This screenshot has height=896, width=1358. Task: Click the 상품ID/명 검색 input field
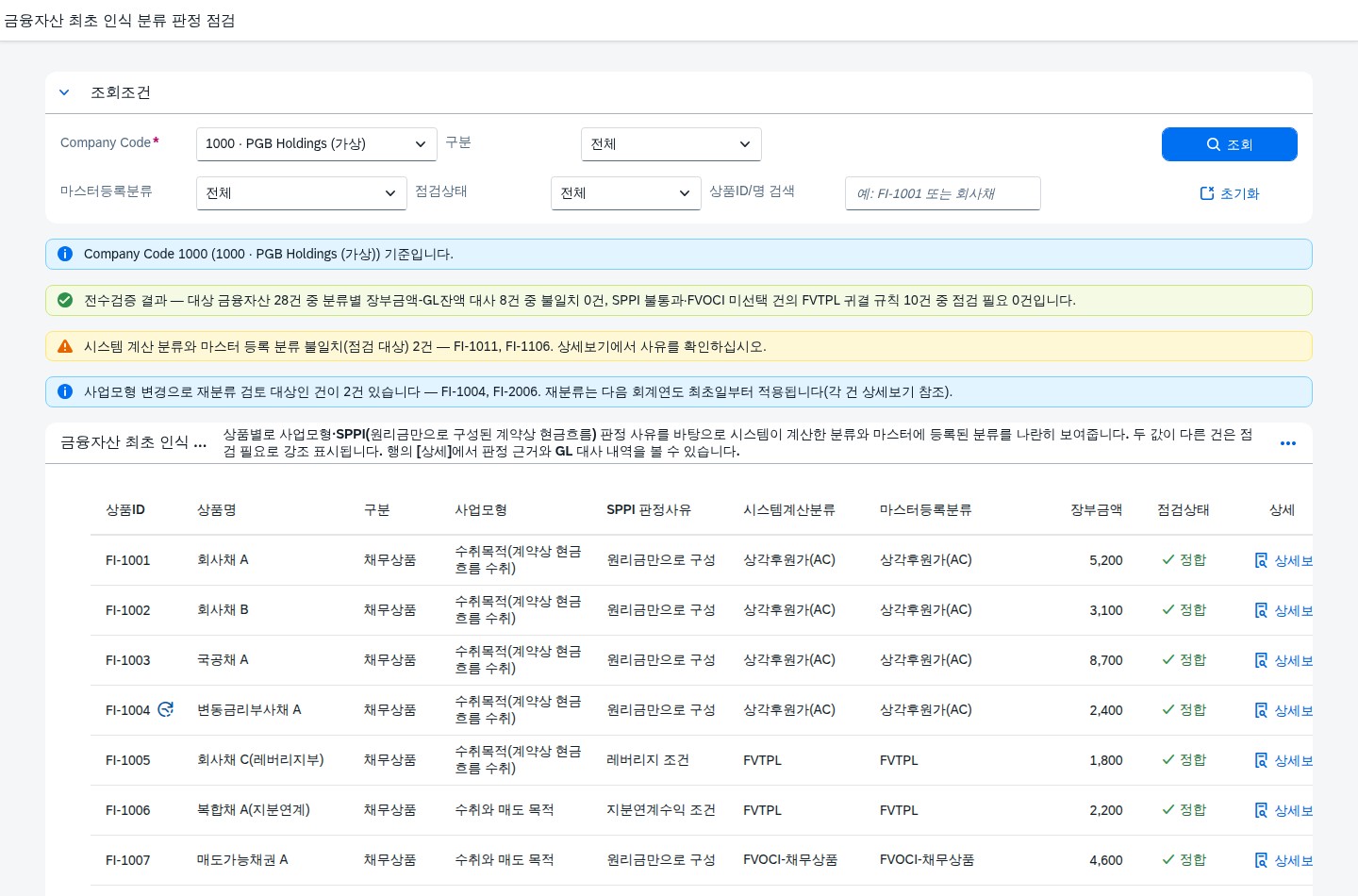[x=943, y=193]
